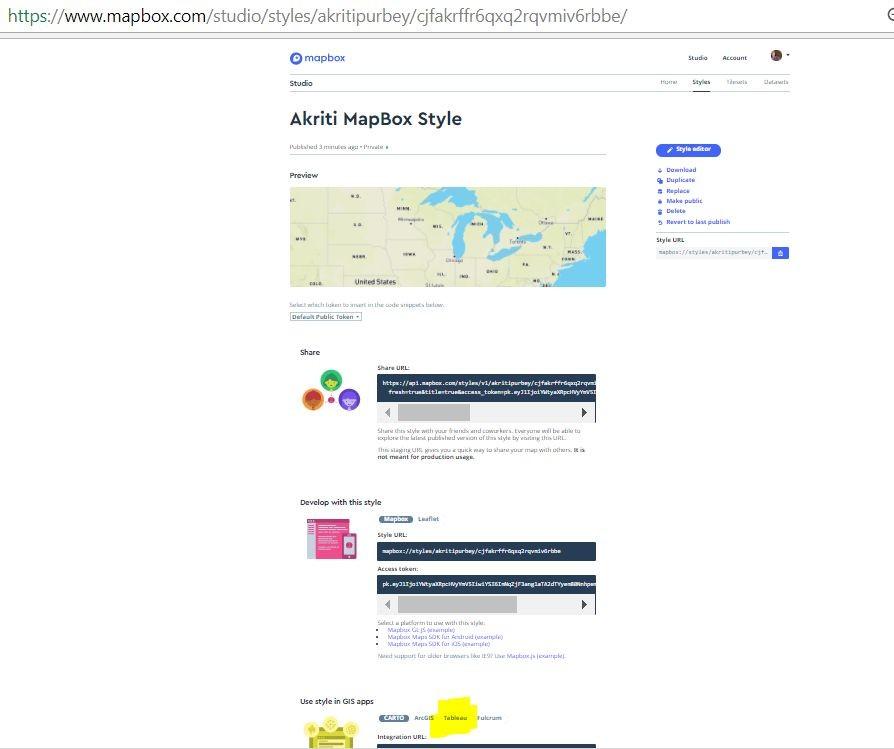Click the pink Develop section devices illustration
Viewport: 894px width, 749px height.
[332, 539]
